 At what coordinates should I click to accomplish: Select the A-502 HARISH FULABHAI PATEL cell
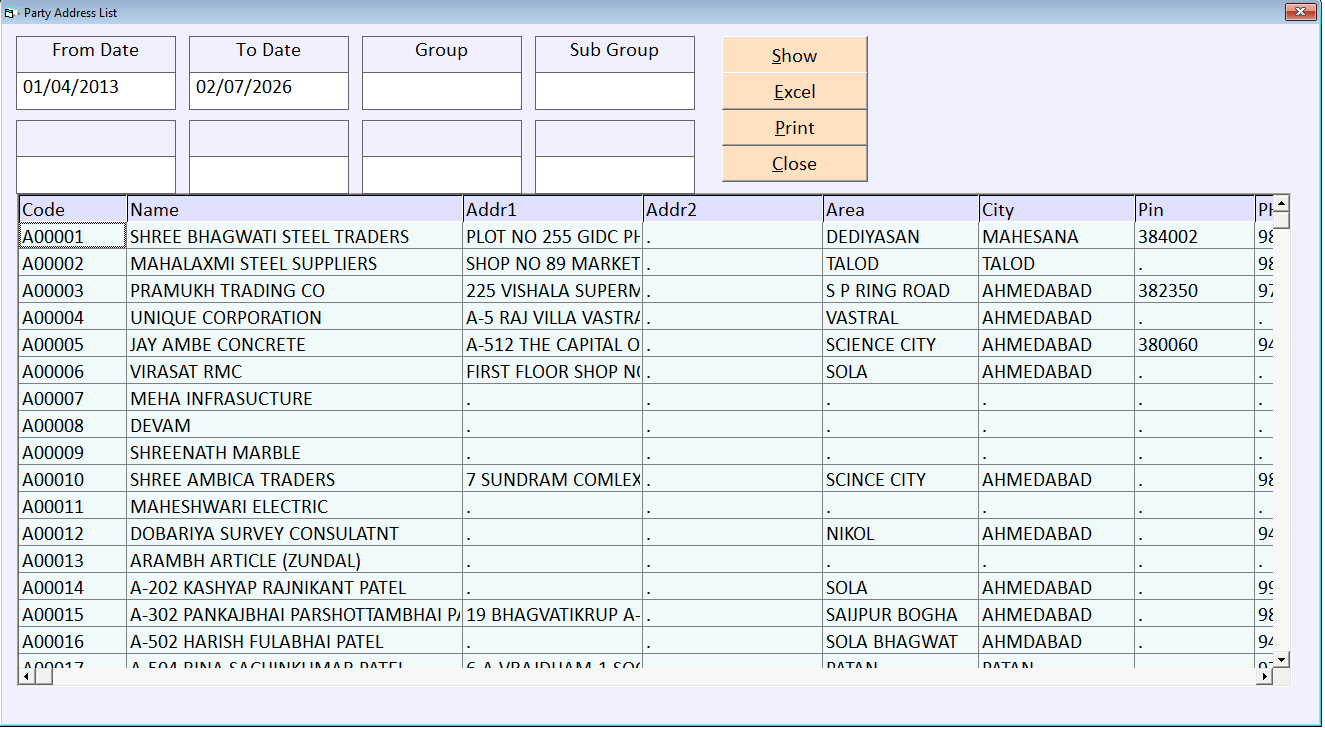[x=295, y=642]
